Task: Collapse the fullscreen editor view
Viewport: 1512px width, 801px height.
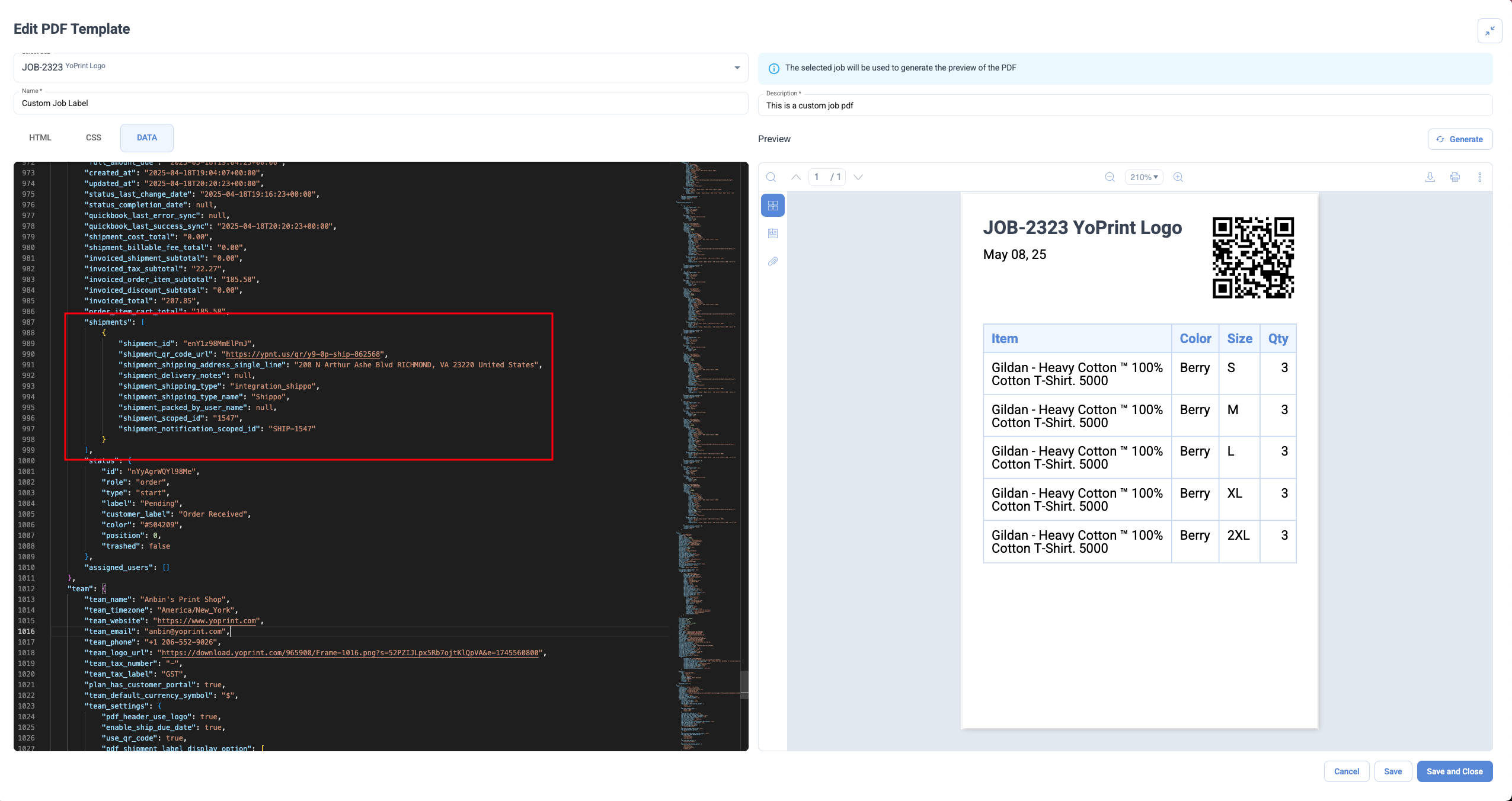Action: (x=1489, y=31)
